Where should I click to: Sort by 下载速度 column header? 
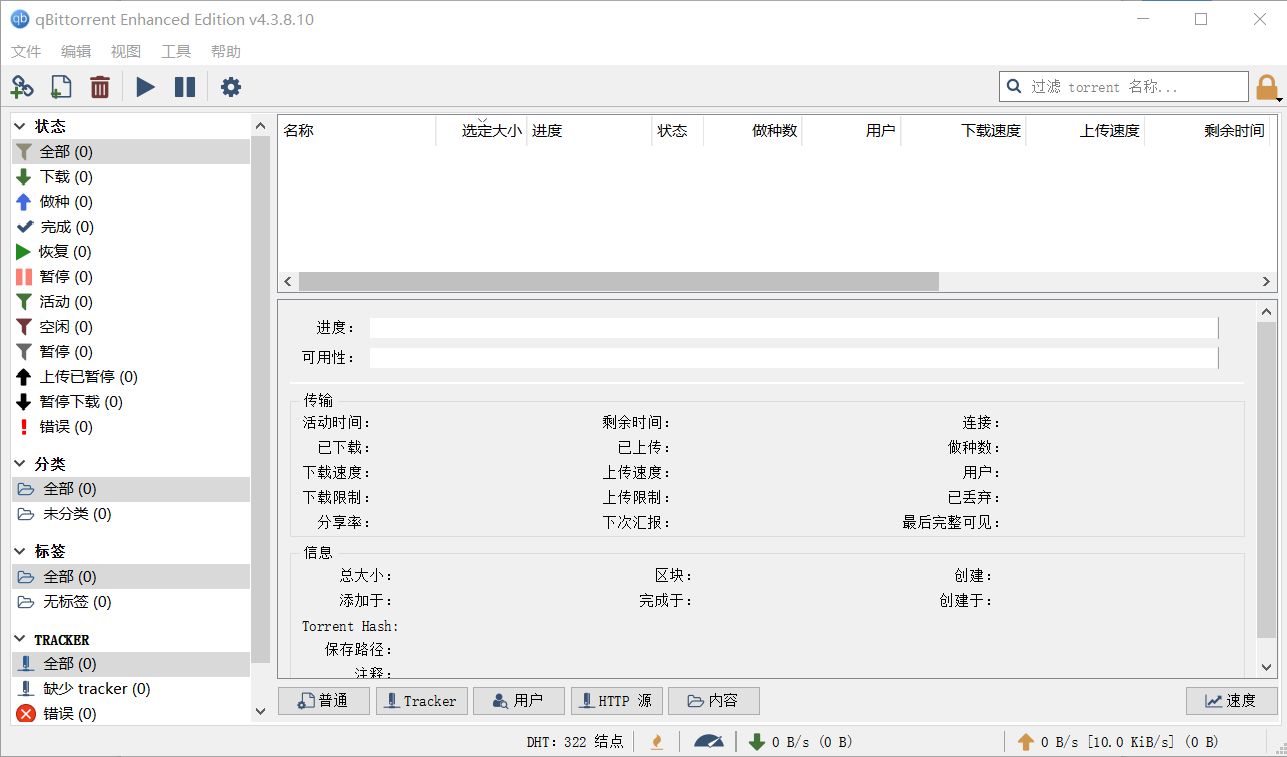click(964, 131)
